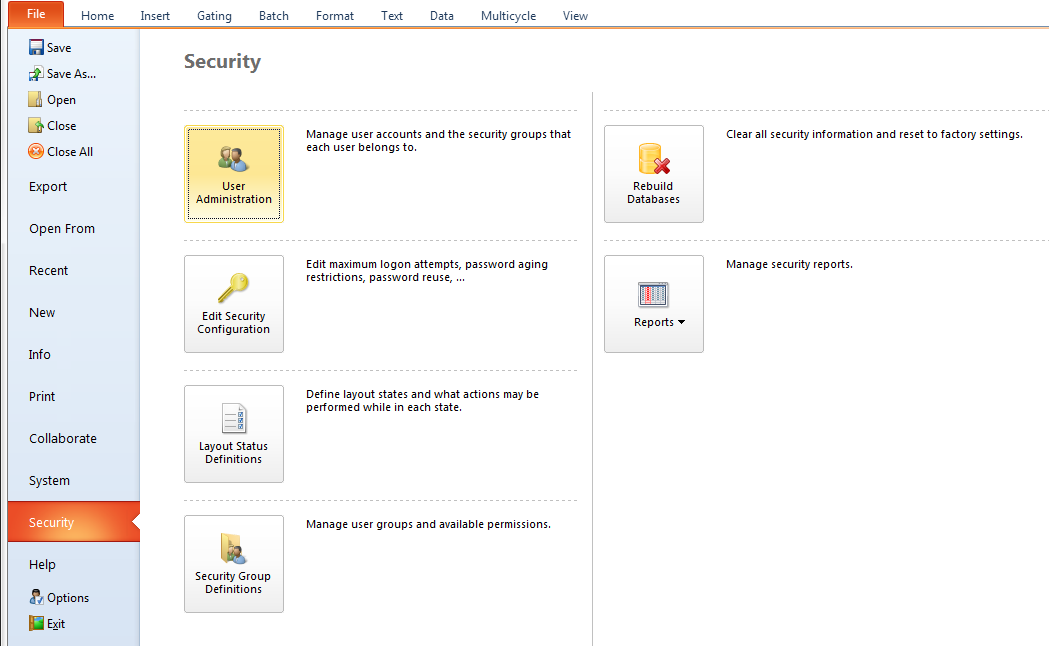Screen dimensions: 1049x646
Task: Click the Rebuild Databases icon
Action: coord(653,160)
